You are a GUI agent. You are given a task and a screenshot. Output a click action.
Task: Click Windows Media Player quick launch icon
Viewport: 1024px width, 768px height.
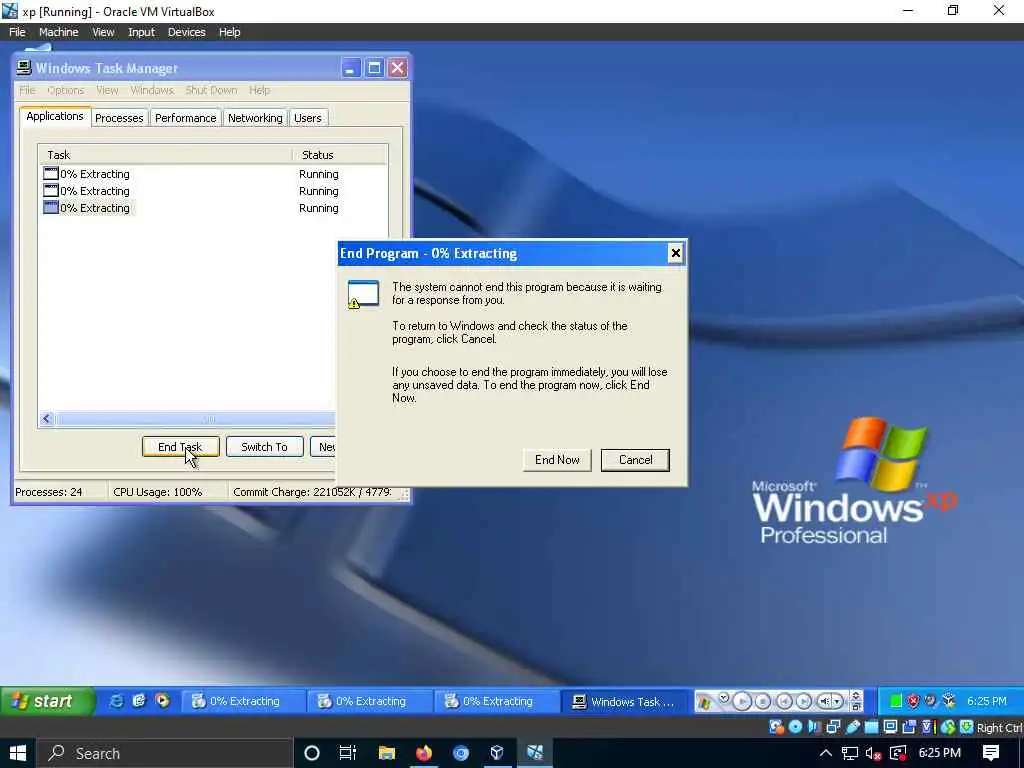pyautogui.click(x=162, y=701)
